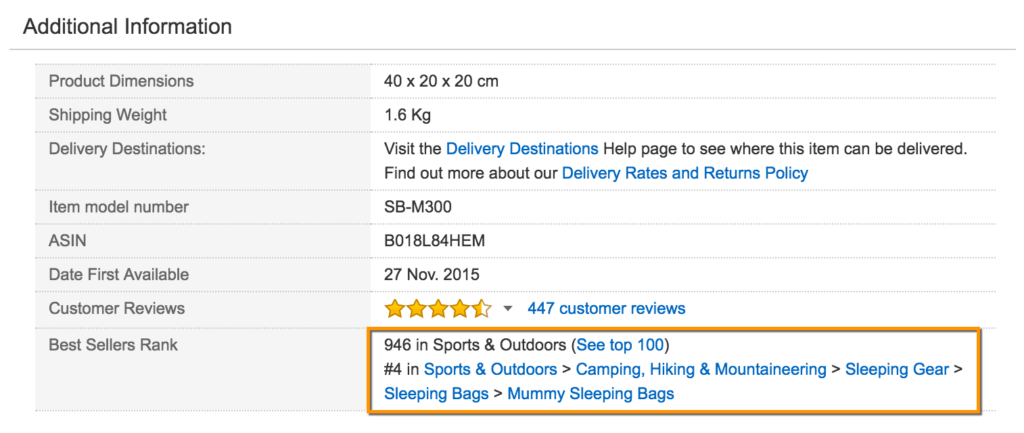
Task: Navigate to the Sleeping Bags category
Action: tap(436, 393)
